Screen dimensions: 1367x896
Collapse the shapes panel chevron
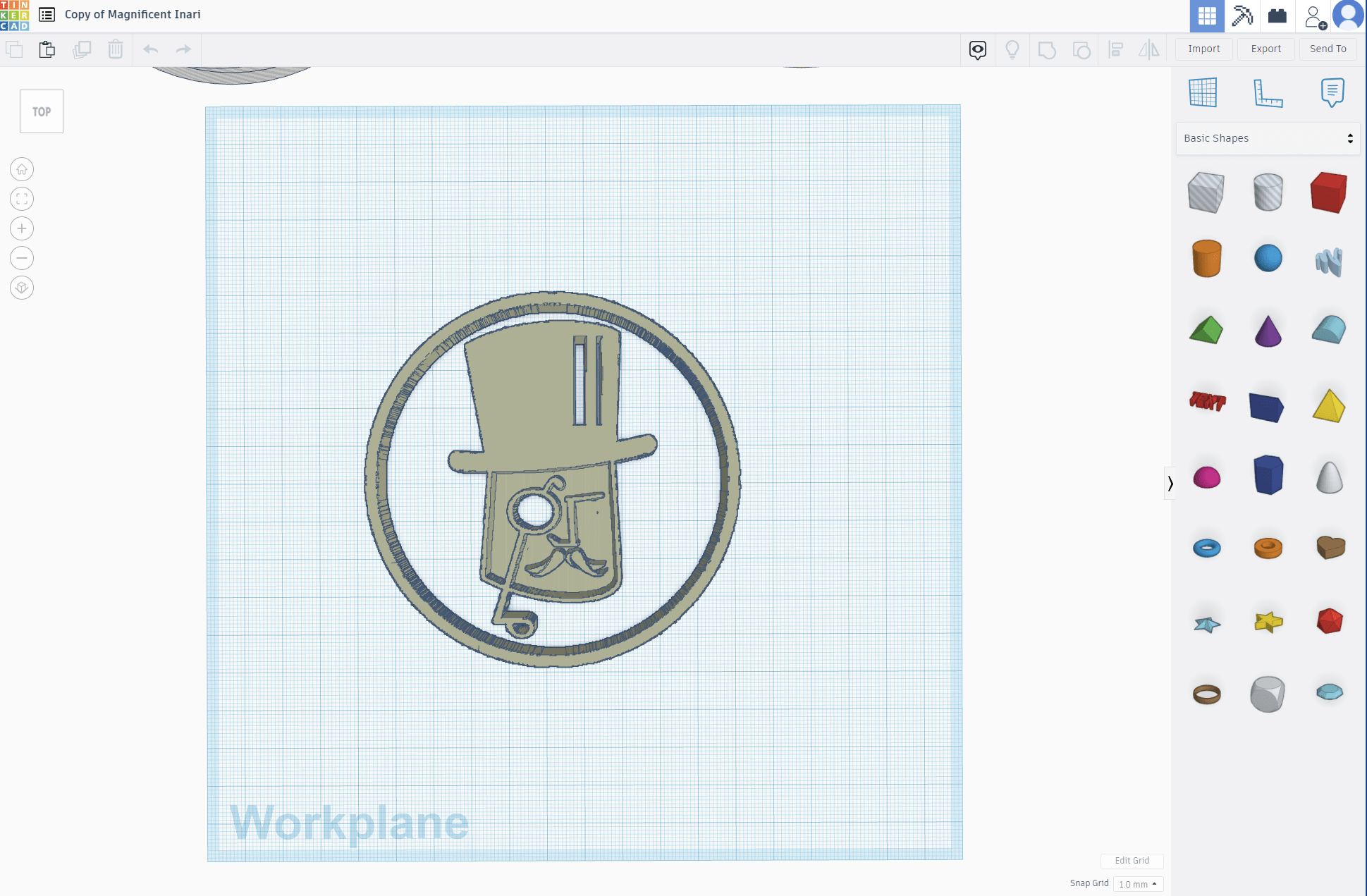click(x=1170, y=484)
